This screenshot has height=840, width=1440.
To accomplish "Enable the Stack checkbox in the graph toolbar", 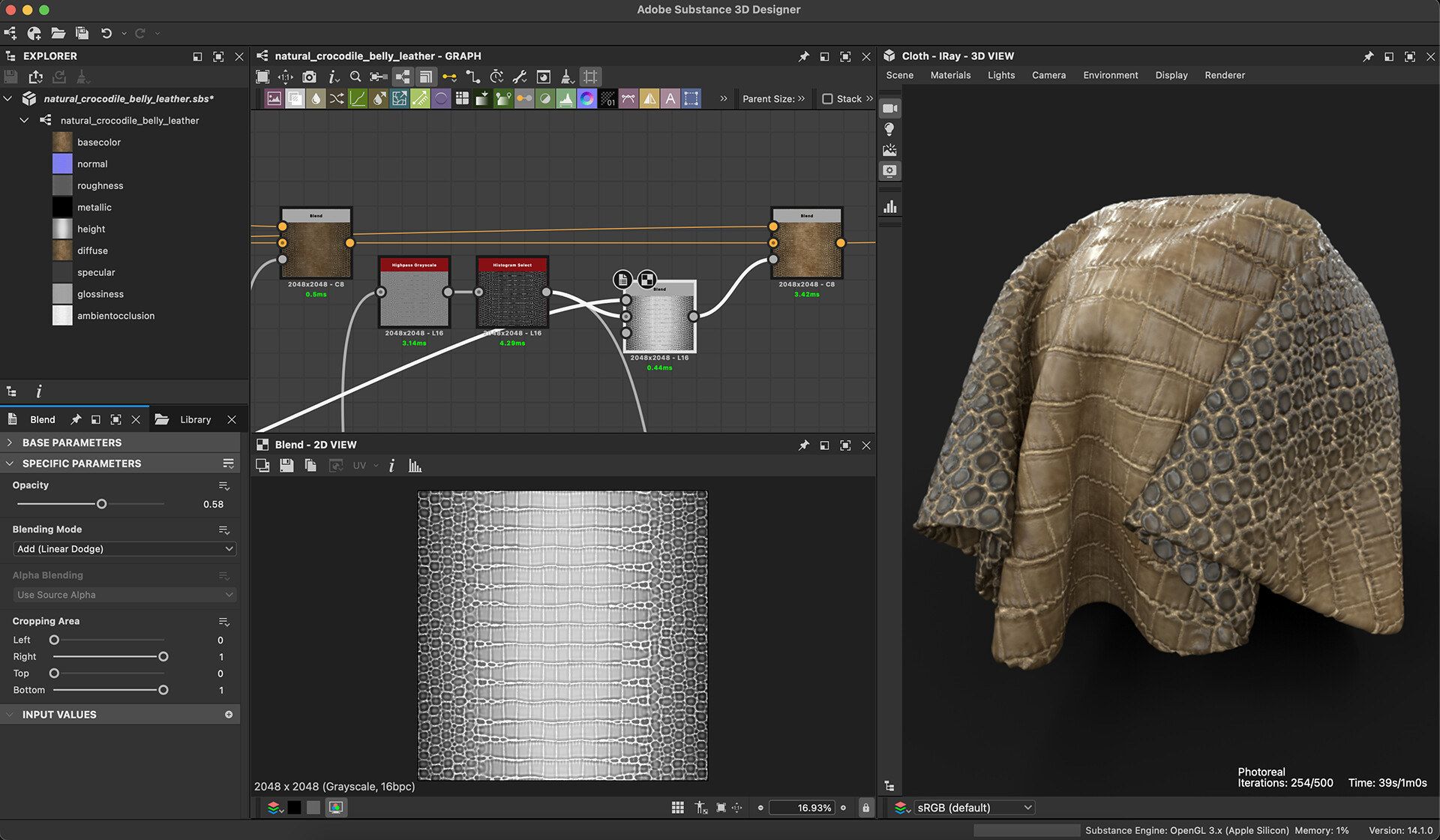I will click(827, 98).
